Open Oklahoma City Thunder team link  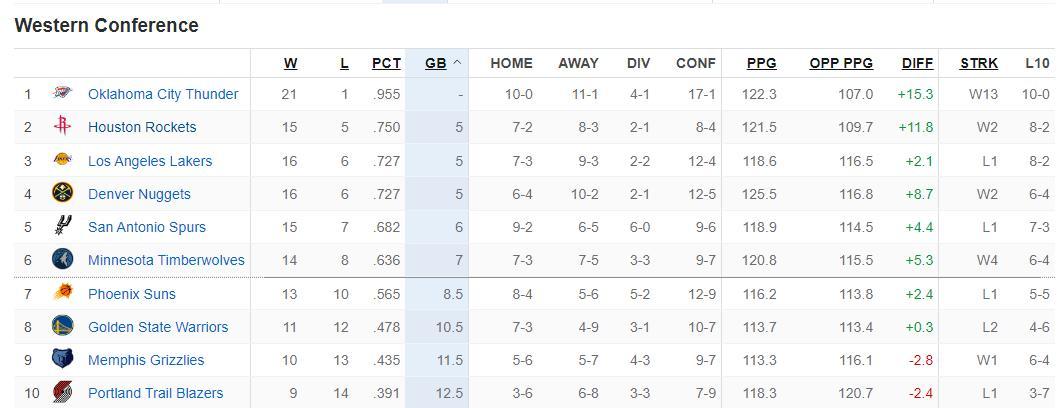pos(163,94)
